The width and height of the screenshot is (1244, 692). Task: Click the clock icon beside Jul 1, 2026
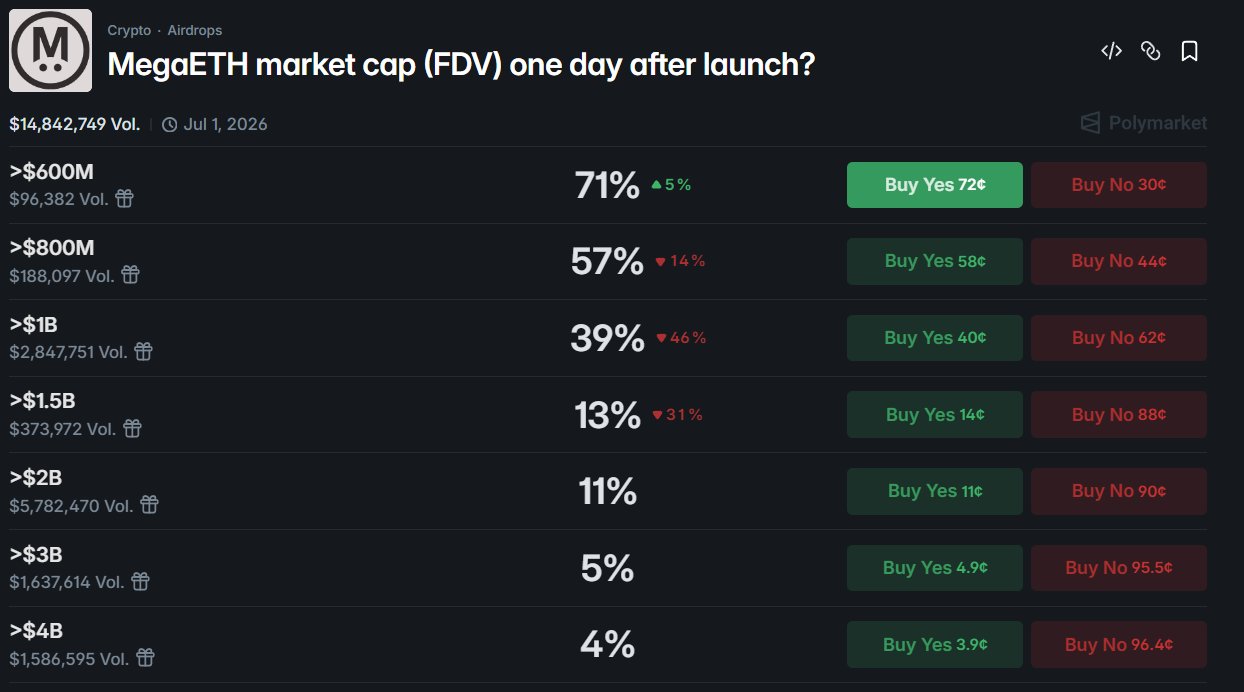[170, 125]
